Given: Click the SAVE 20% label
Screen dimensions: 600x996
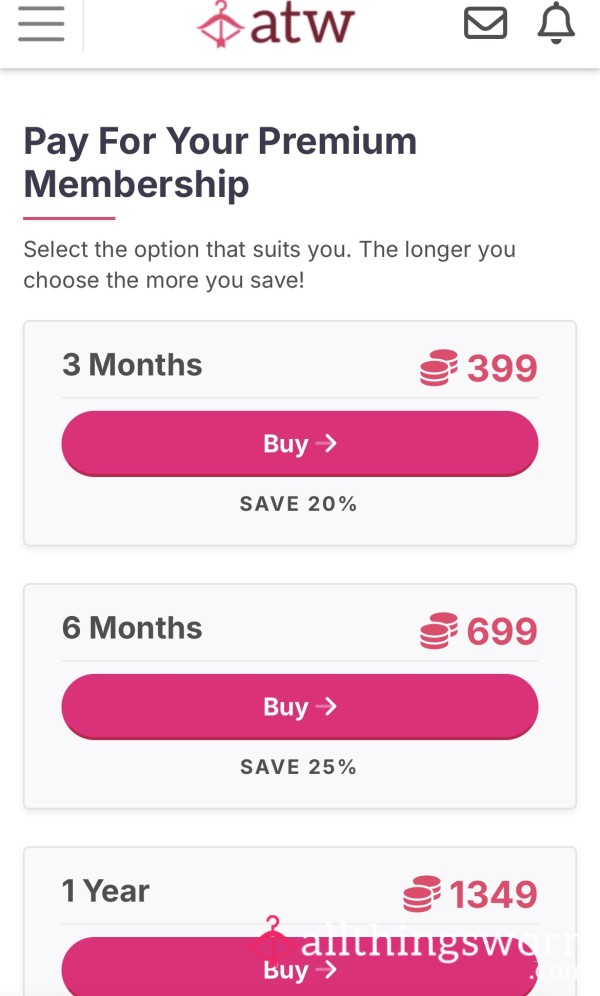Looking at the screenshot, I should pos(298,504).
